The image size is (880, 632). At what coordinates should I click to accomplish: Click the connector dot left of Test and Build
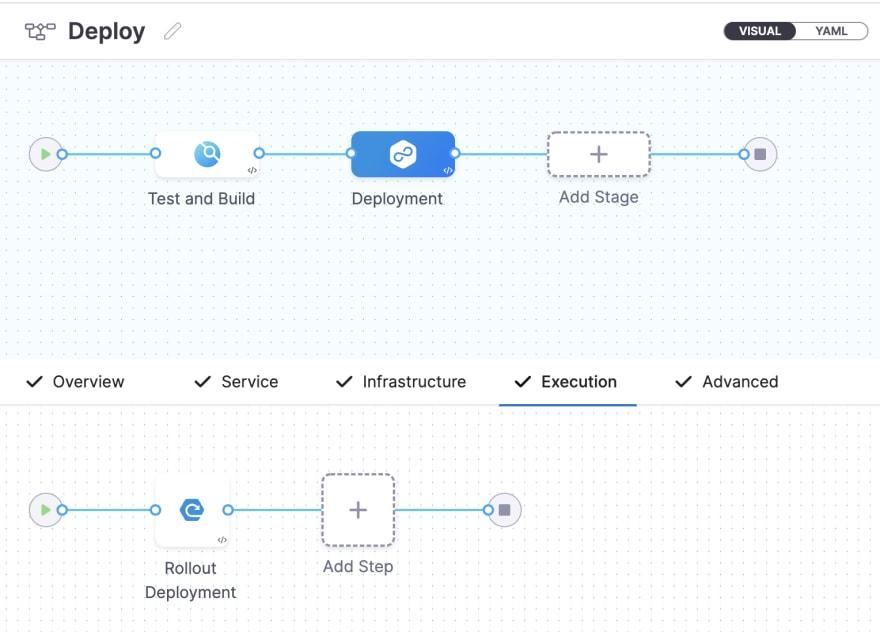tap(155, 153)
